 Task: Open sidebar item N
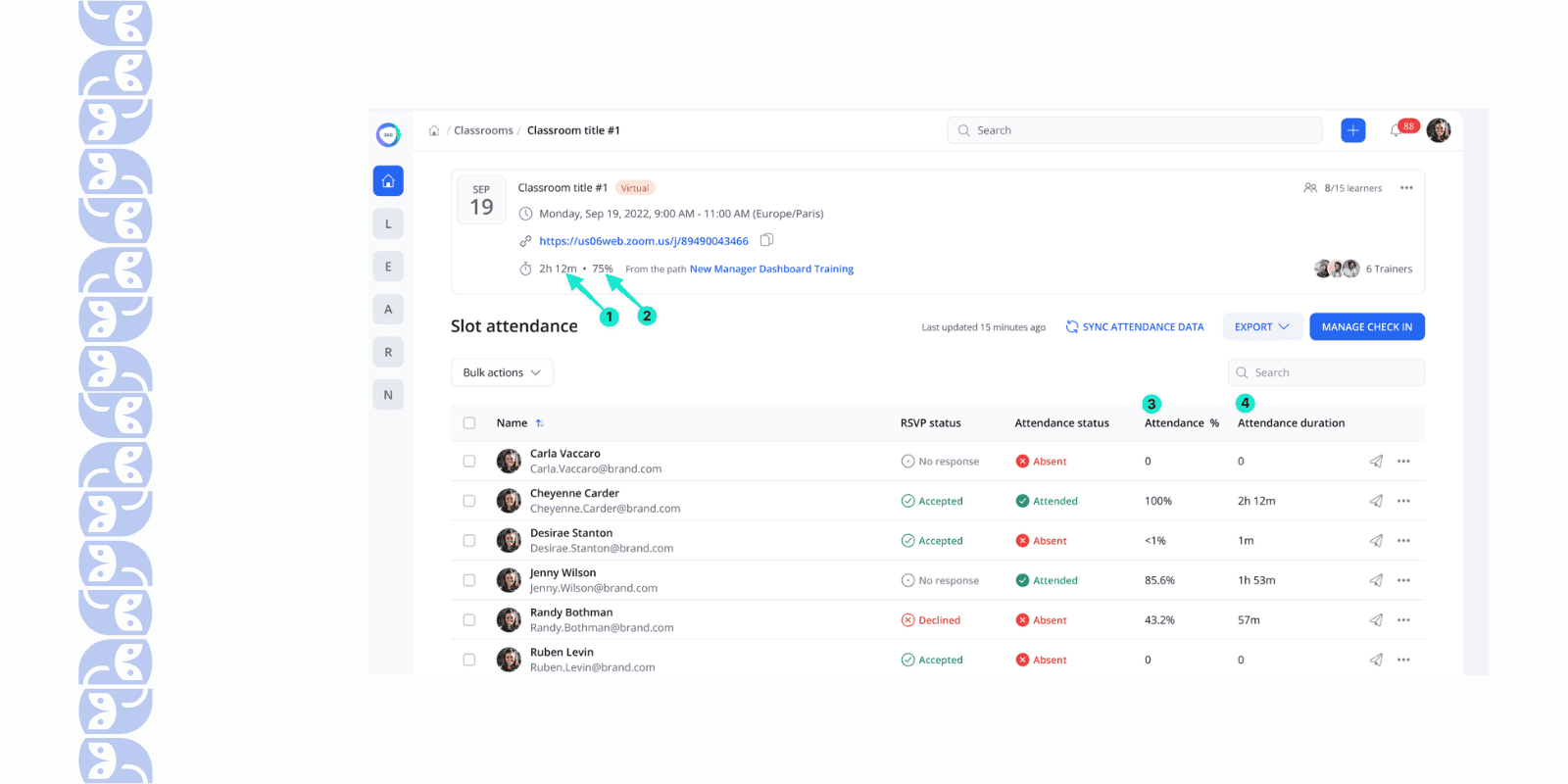pos(388,395)
